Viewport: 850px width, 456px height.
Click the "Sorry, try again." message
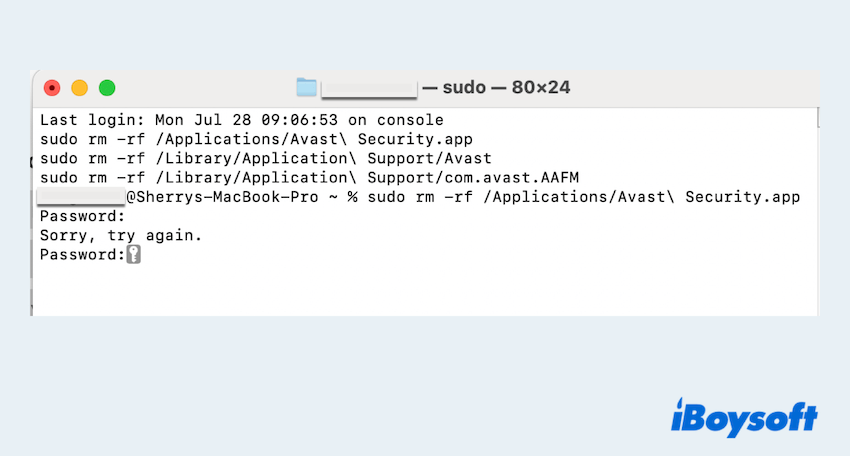[x=120, y=236]
